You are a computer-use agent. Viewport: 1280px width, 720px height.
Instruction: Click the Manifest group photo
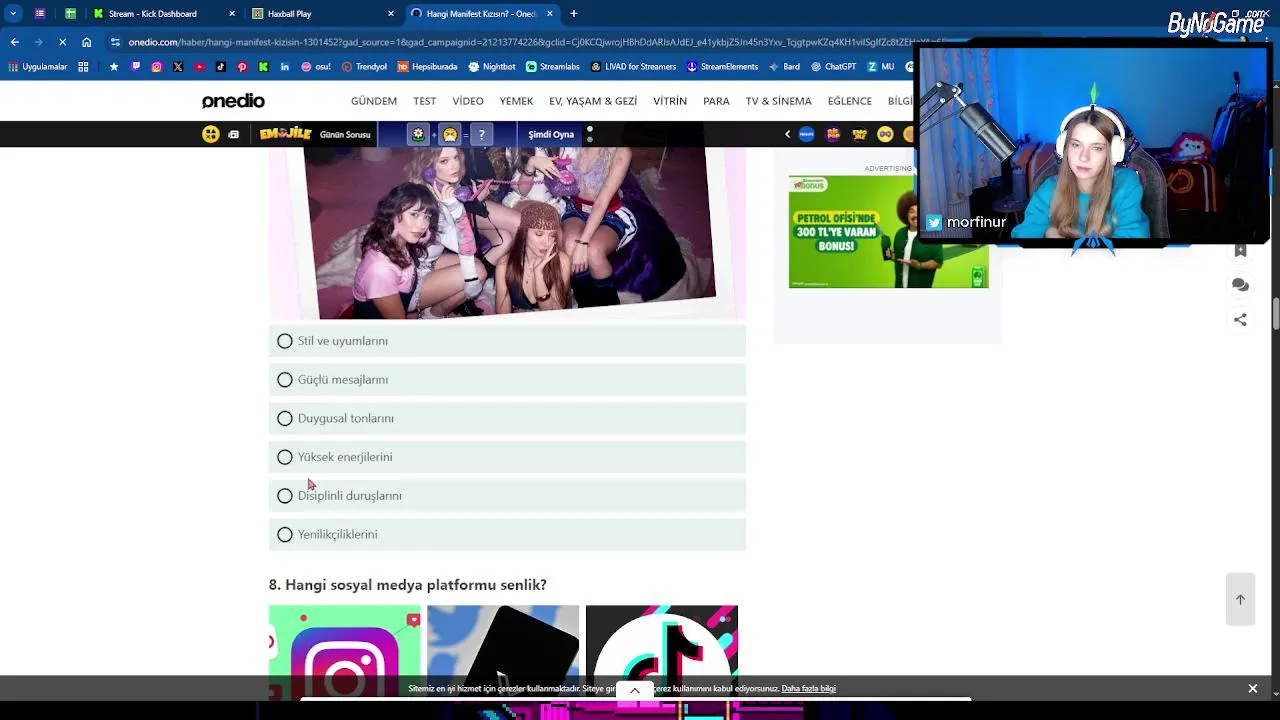507,233
